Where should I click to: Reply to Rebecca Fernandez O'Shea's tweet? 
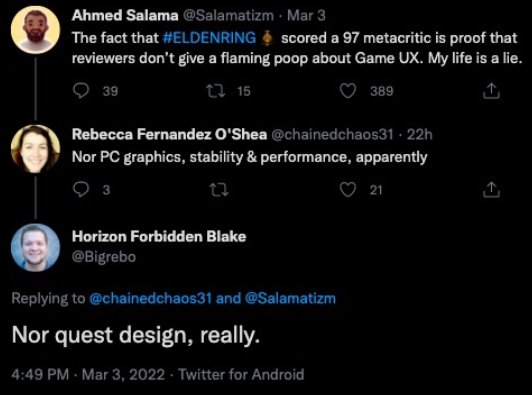click(x=81, y=190)
